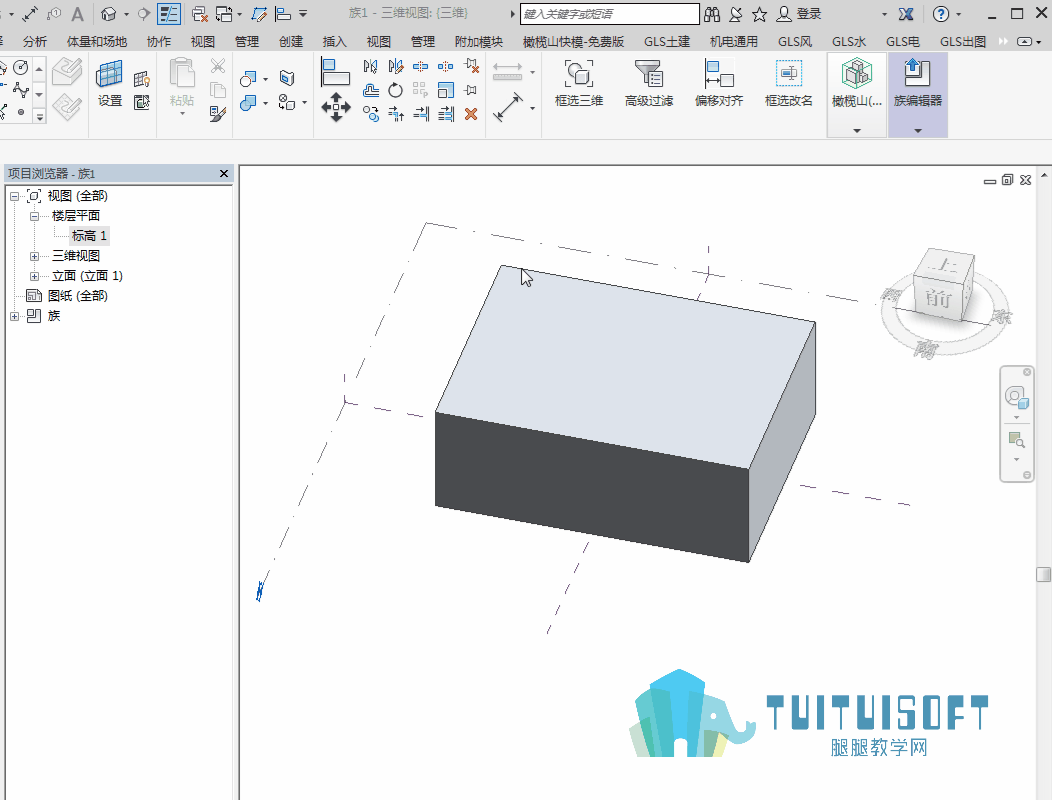Click the 框选三维 tool icon
1052x800 pixels.
coord(578,74)
